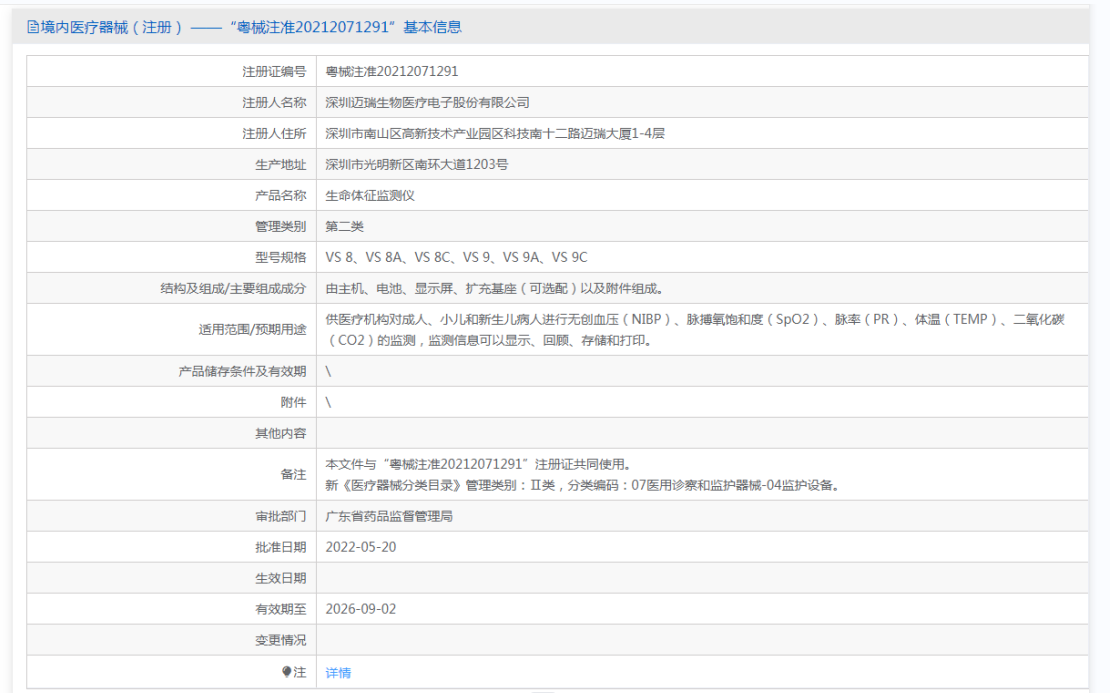Select the value 第二类

(344, 227)
